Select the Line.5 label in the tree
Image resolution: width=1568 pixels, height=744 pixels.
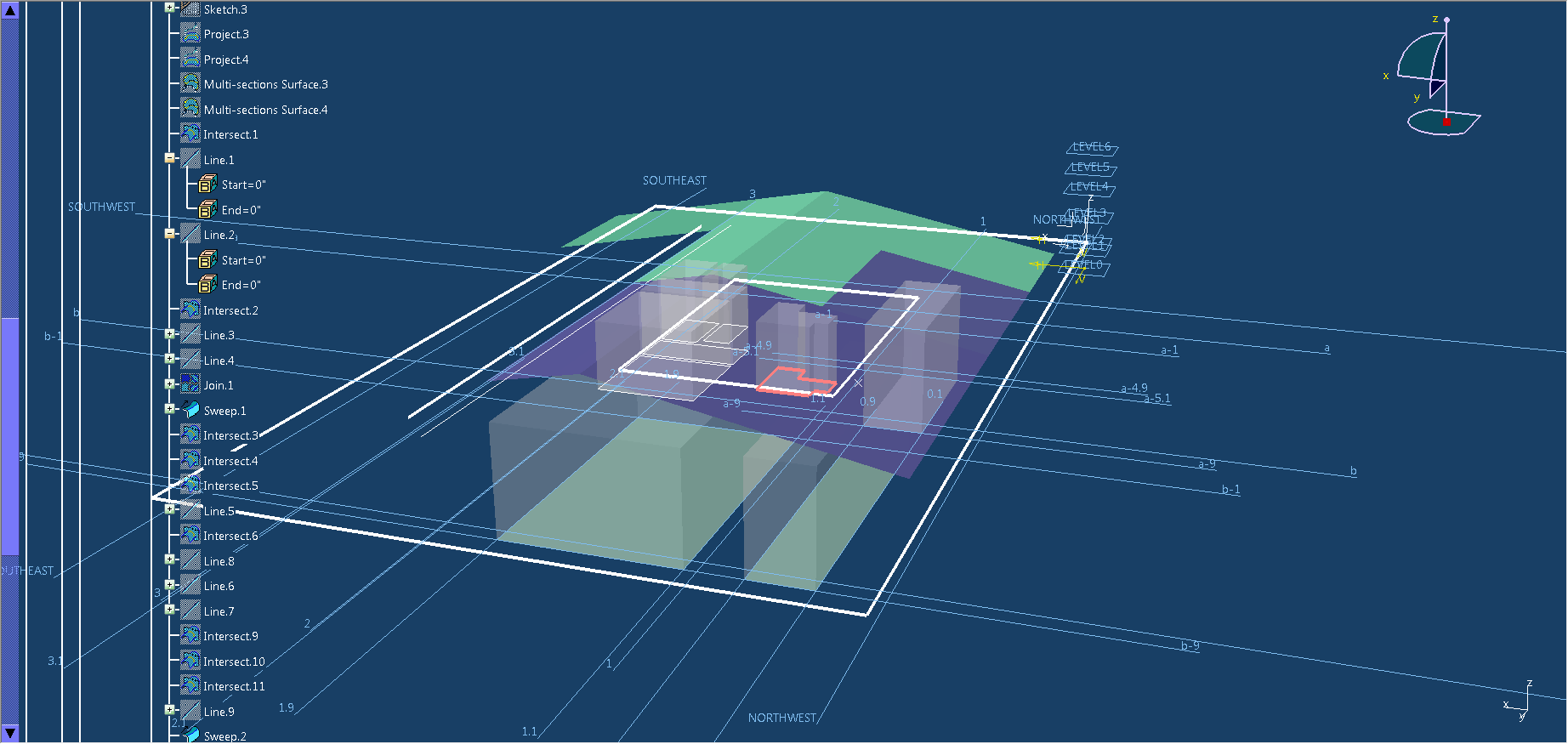(x=219, y=511)
